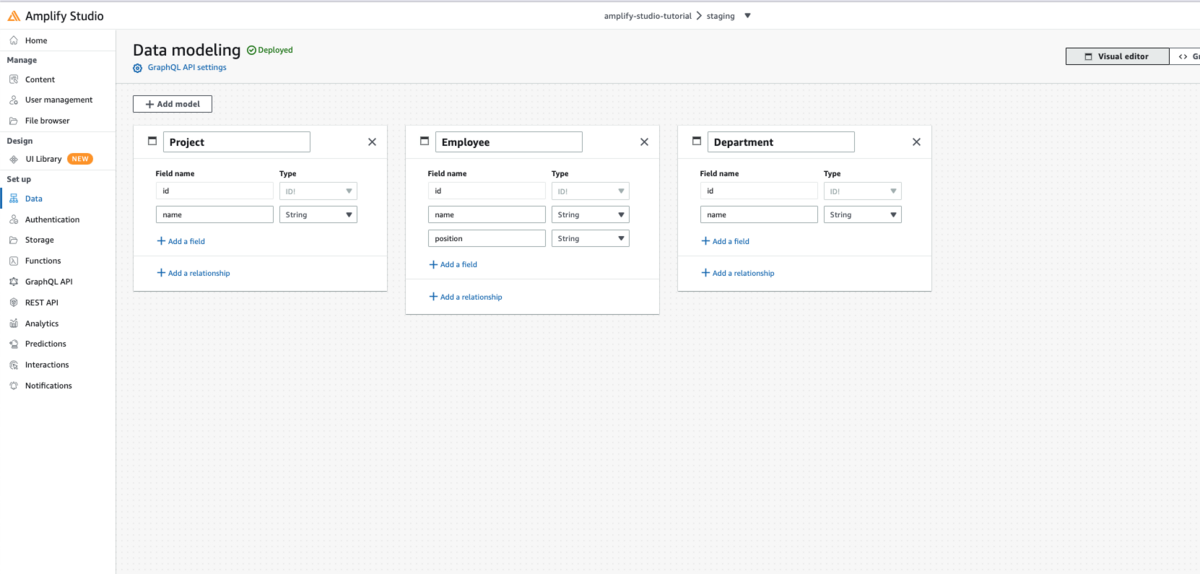Edit the Project model name field
1200x574 pixels.
pyautogui.click(x=237, y=142)
